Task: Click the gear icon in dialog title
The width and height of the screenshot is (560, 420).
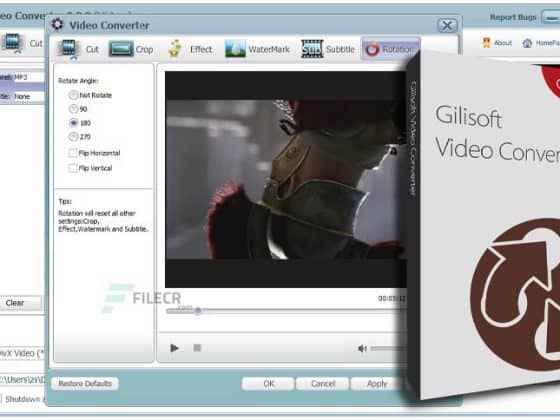Action: click(58, 25)
